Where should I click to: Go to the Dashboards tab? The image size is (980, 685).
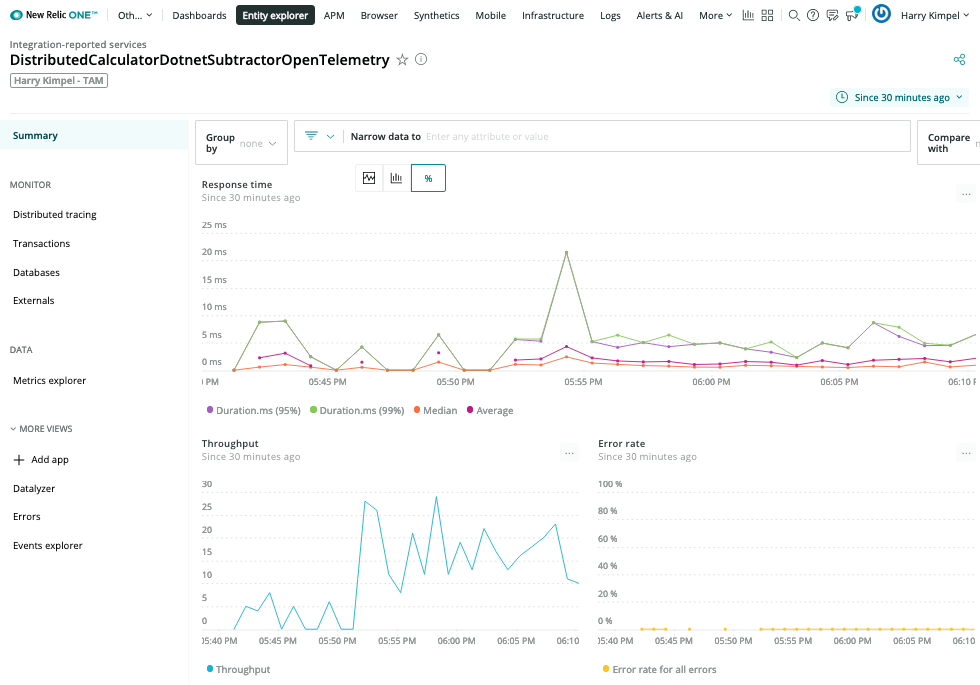click(199, 16)
